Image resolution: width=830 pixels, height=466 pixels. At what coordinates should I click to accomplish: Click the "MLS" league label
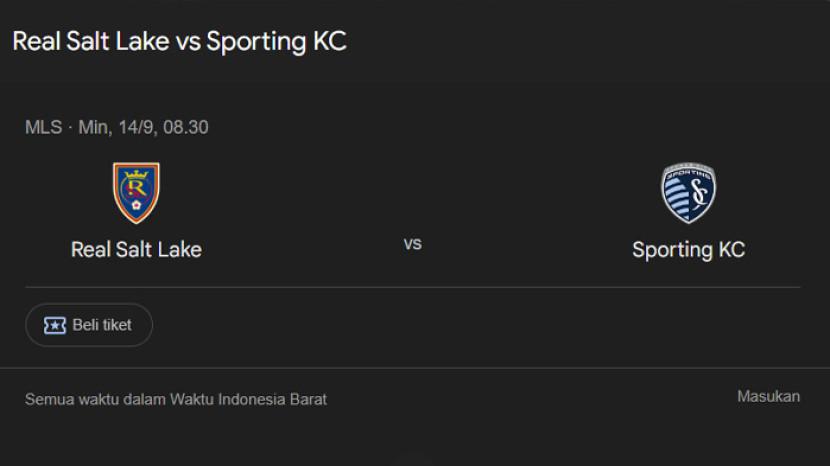coord(43,127)
